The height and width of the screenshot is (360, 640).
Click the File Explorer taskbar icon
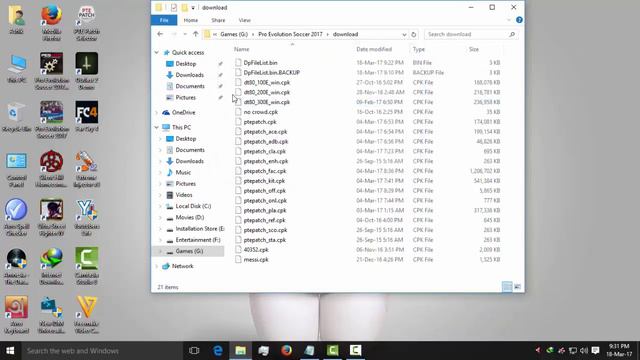pyautogui.click(x=240, y=350)
